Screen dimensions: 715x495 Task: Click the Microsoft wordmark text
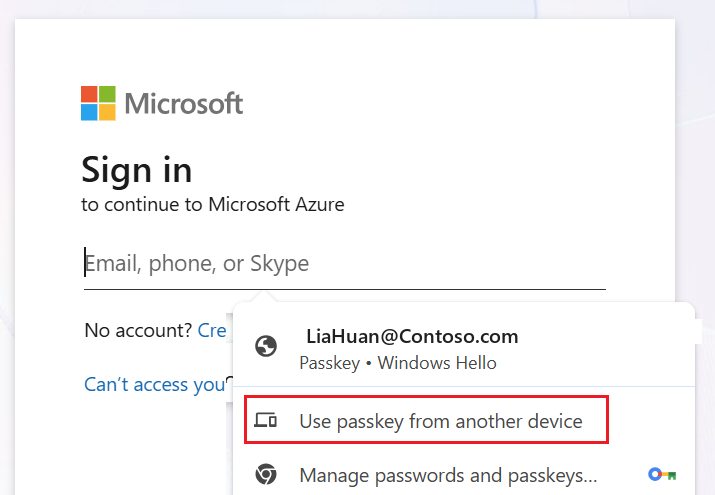[x=184, y=103]
